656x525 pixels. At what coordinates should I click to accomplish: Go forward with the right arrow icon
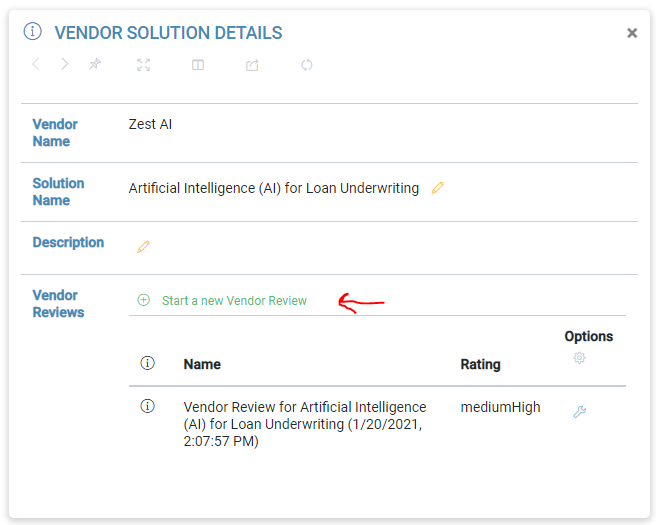tap(65, 65)
